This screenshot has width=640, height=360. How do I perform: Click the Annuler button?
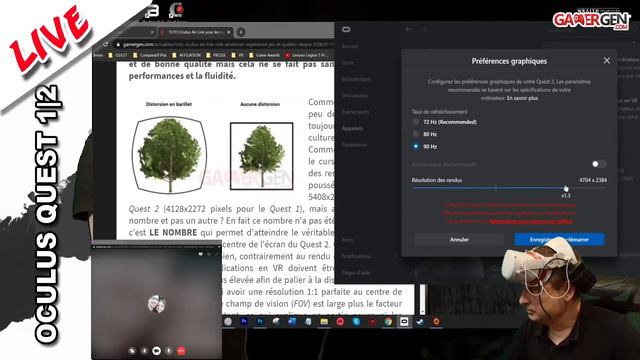[x=459, y=240]
